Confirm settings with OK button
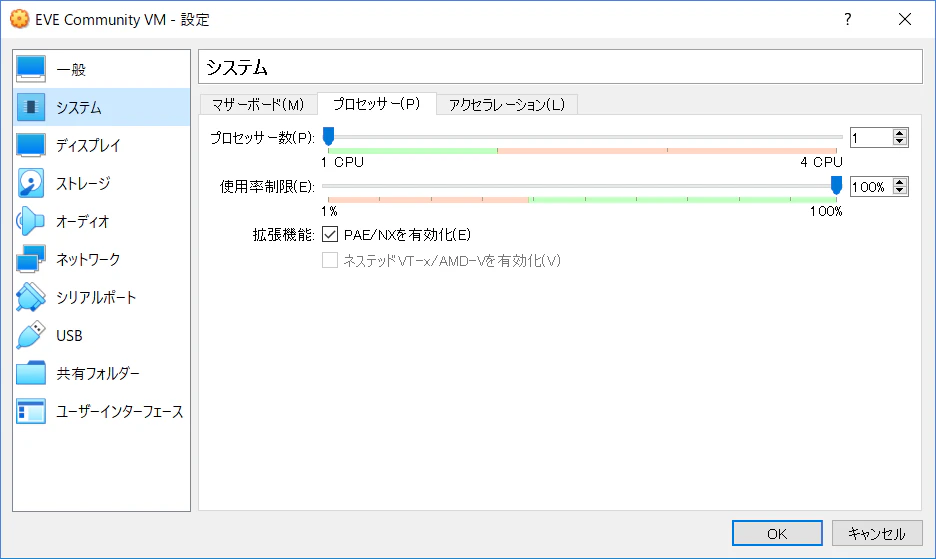This screenshot has height=559, width=936. [x=777, y=533]
